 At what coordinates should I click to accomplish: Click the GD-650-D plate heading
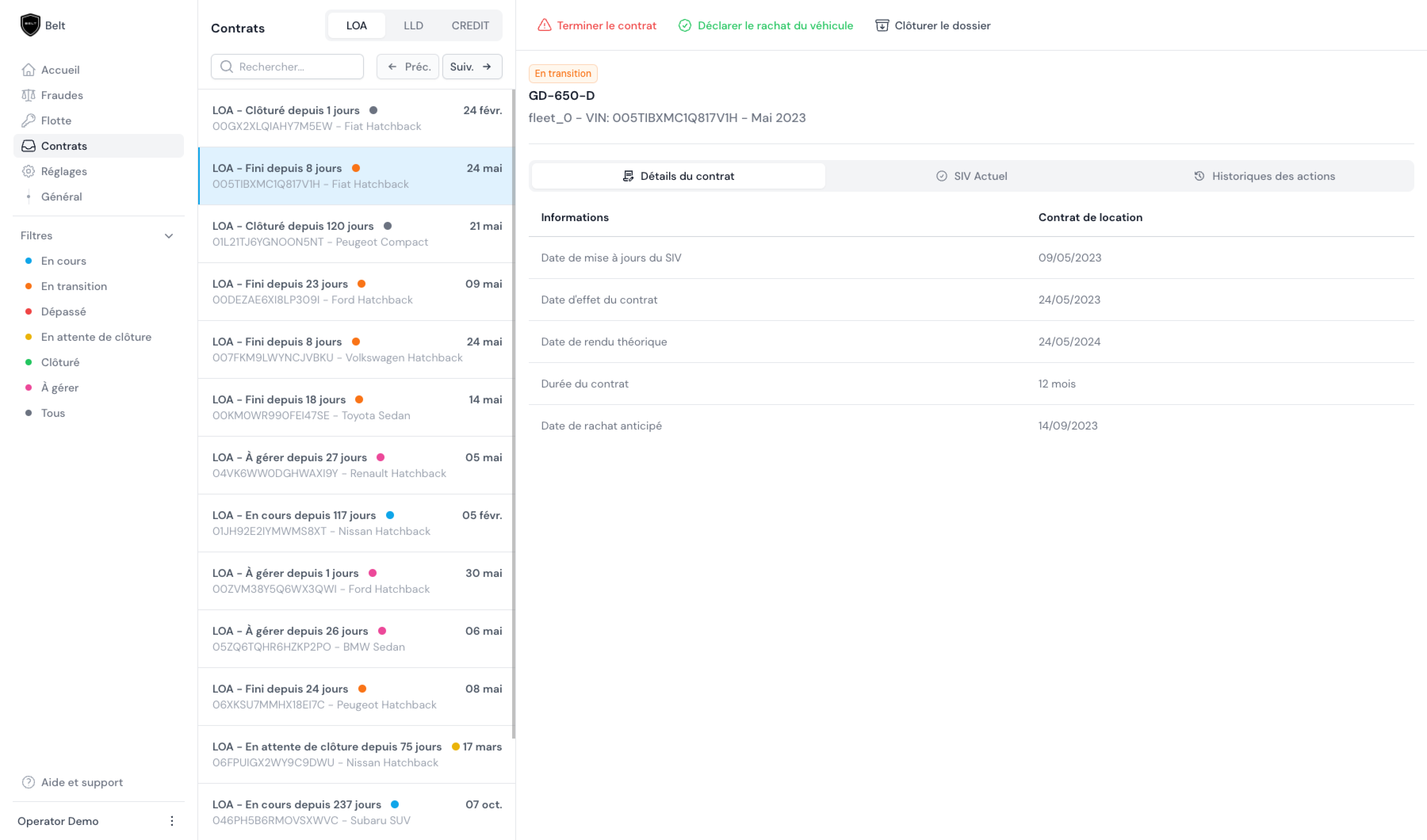point(562,96)
